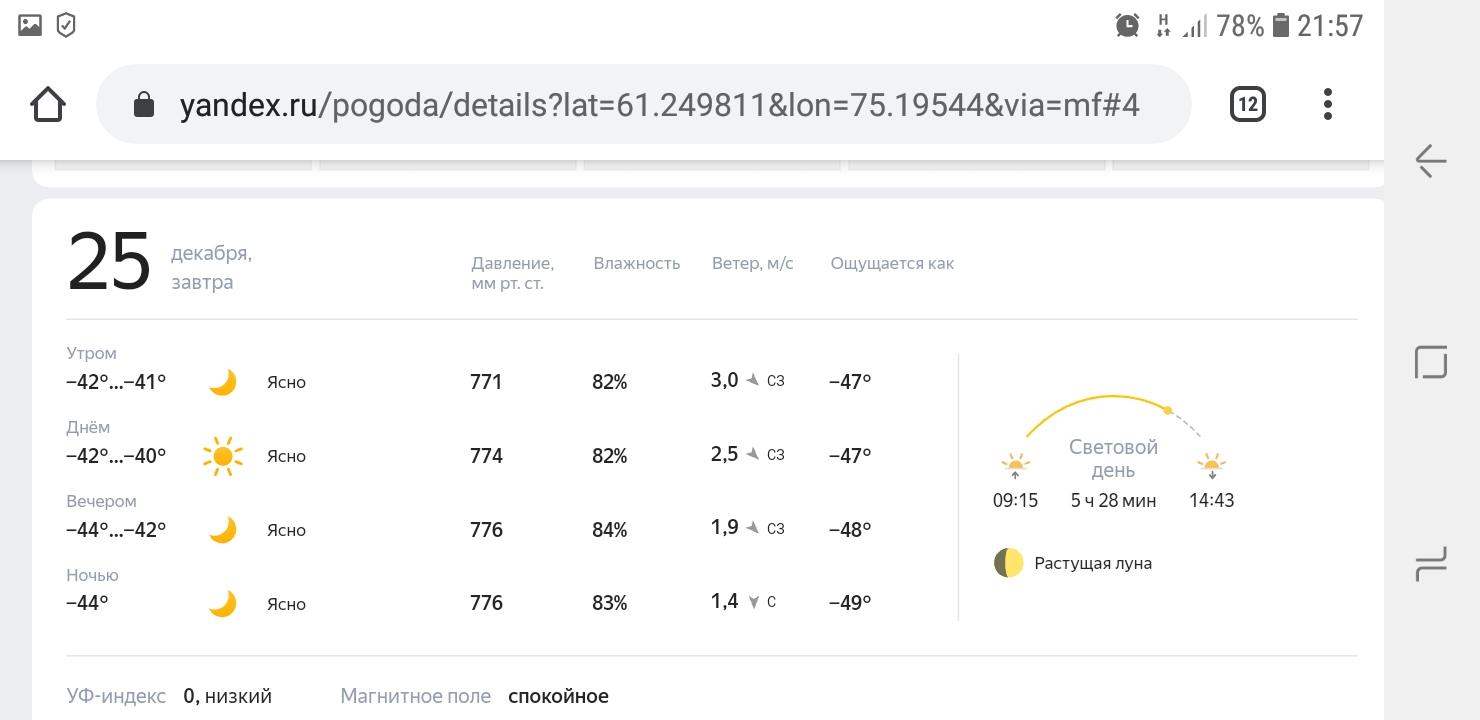
Task: Tap the Магнитное поле value спокойное
Action: (558, 696)
